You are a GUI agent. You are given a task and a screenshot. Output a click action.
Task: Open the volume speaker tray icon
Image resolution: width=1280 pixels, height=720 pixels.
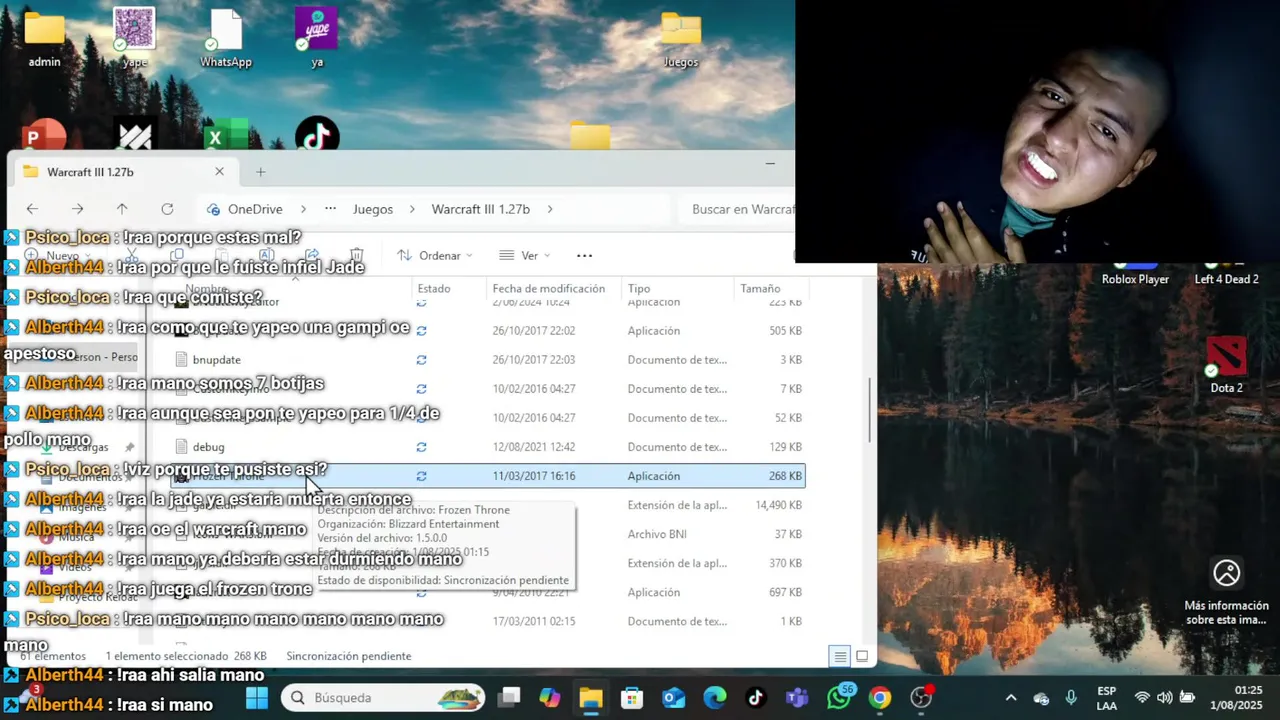(x=1164, y=698)
